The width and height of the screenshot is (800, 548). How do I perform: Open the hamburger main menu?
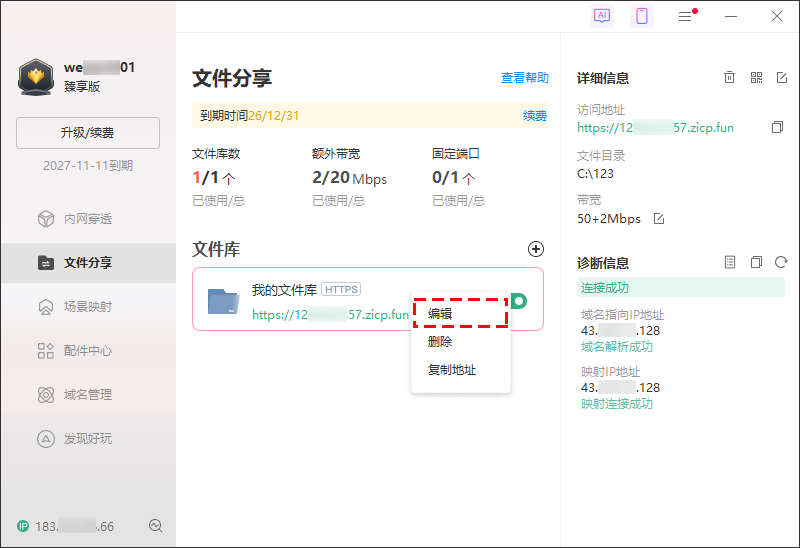685,16
